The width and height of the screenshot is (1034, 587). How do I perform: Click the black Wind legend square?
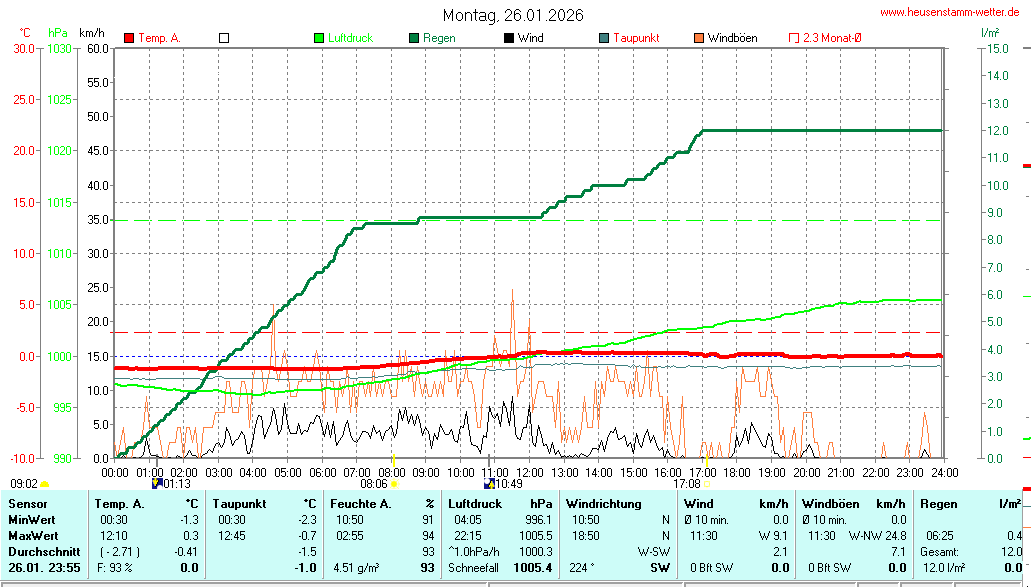click(x=509, y=38)
